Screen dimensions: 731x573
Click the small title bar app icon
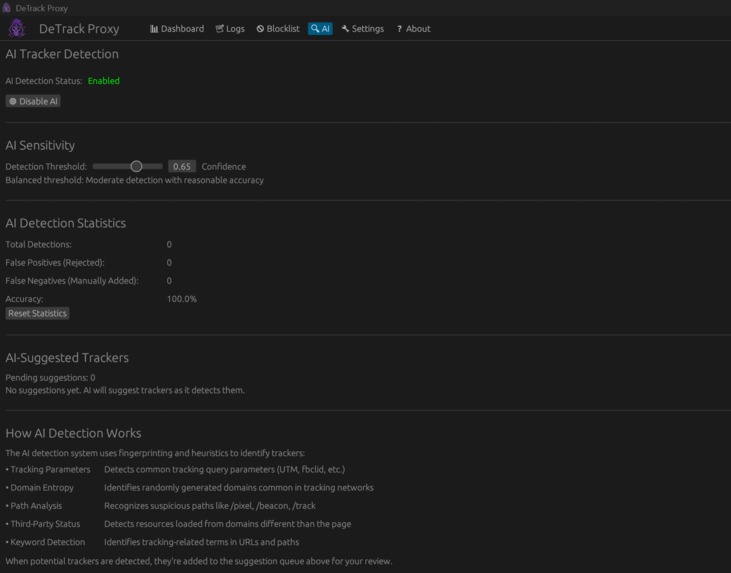pos(6,8)
